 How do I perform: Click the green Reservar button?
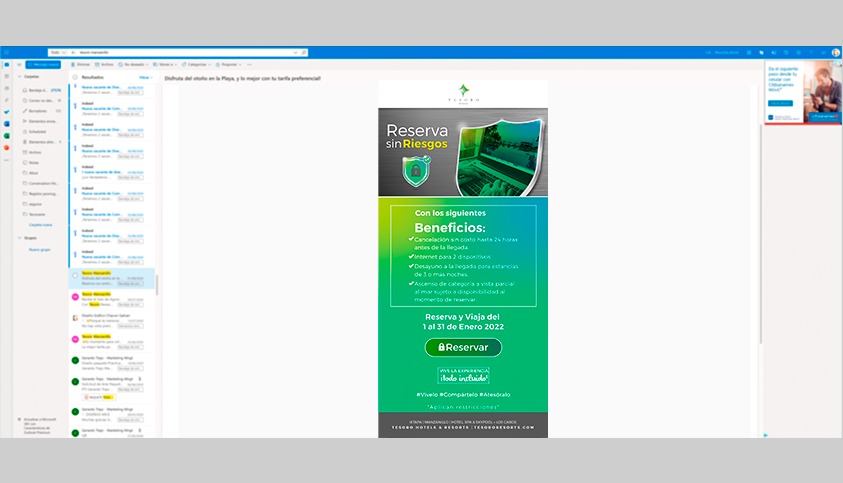pos(463,348)
